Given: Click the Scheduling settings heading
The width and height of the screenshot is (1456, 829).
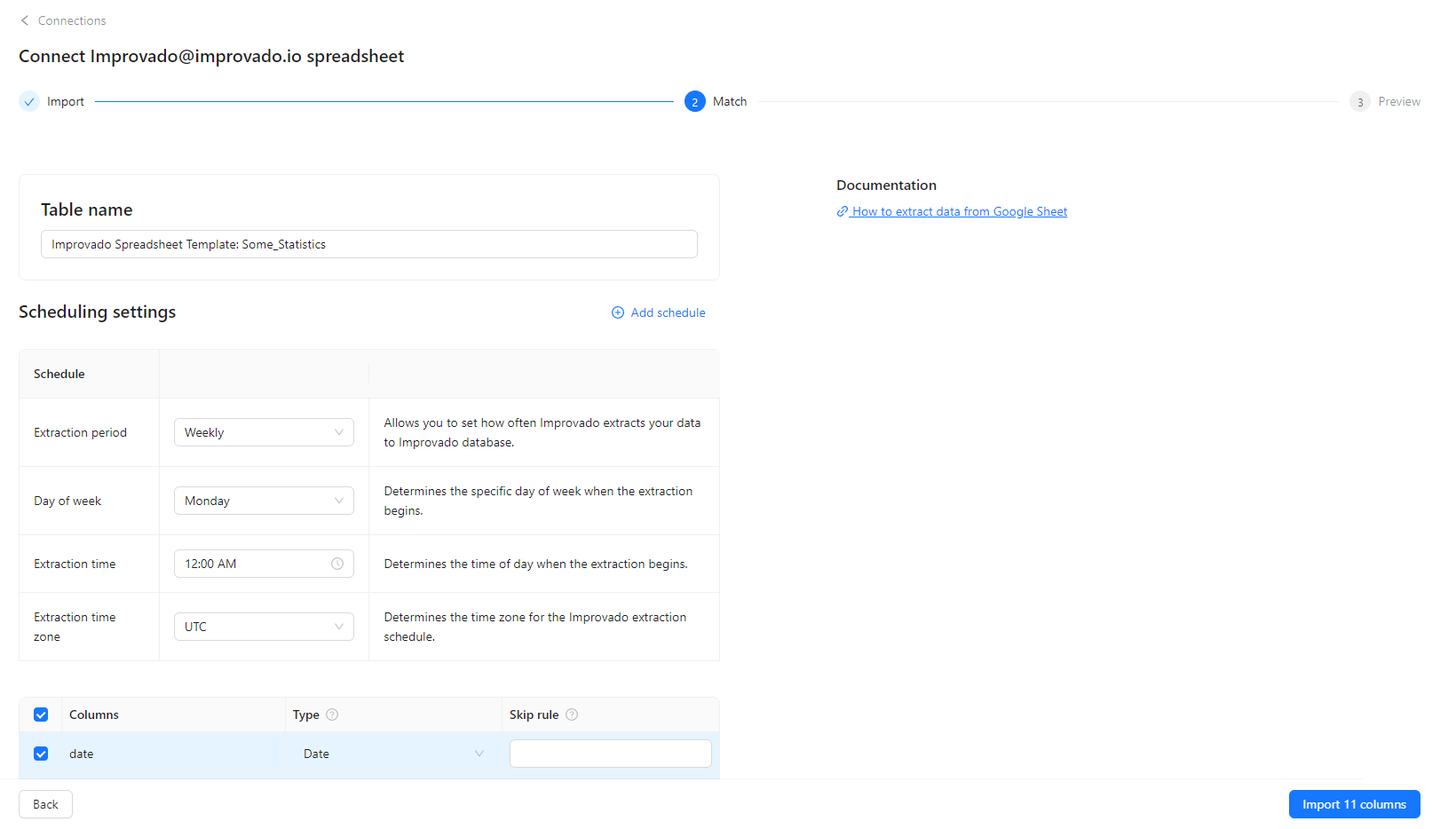Looking at the screenshot, I should [98, 312].
